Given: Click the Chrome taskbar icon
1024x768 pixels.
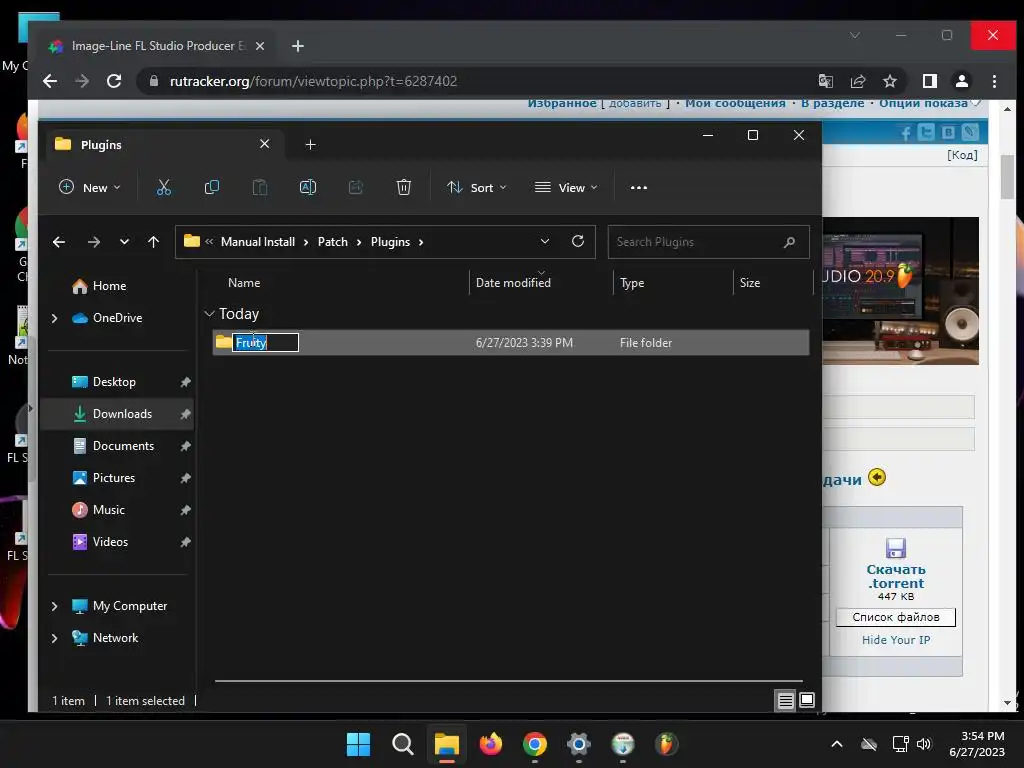Looking at the screenshot, I should click(x=535, y=744).
